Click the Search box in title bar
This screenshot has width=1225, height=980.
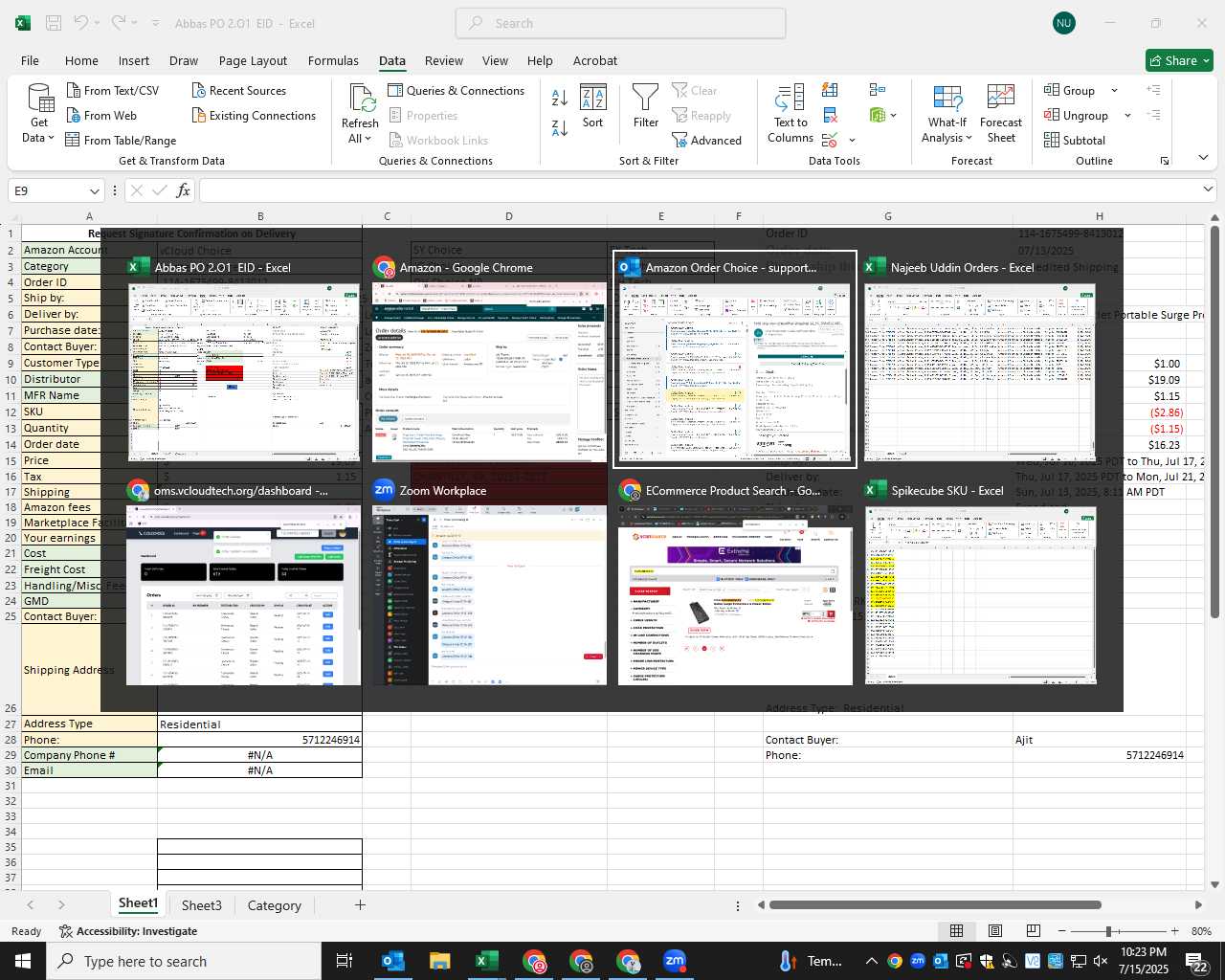point(621,23)
